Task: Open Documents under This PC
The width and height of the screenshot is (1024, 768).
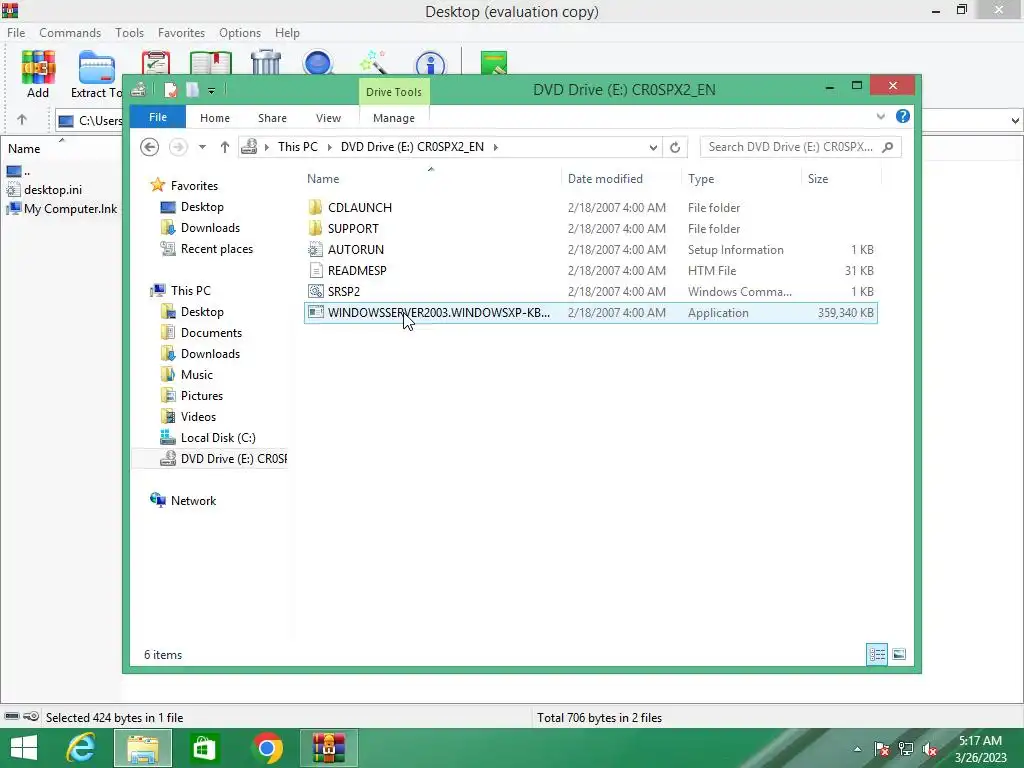Action: pyautogui.click(x=211, y=333)
